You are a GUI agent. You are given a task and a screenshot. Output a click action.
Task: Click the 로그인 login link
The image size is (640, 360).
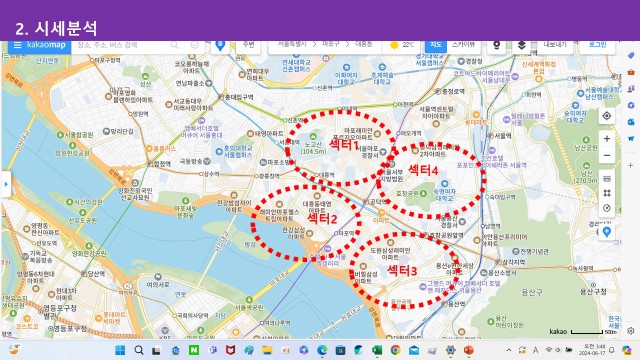[597, 44]
